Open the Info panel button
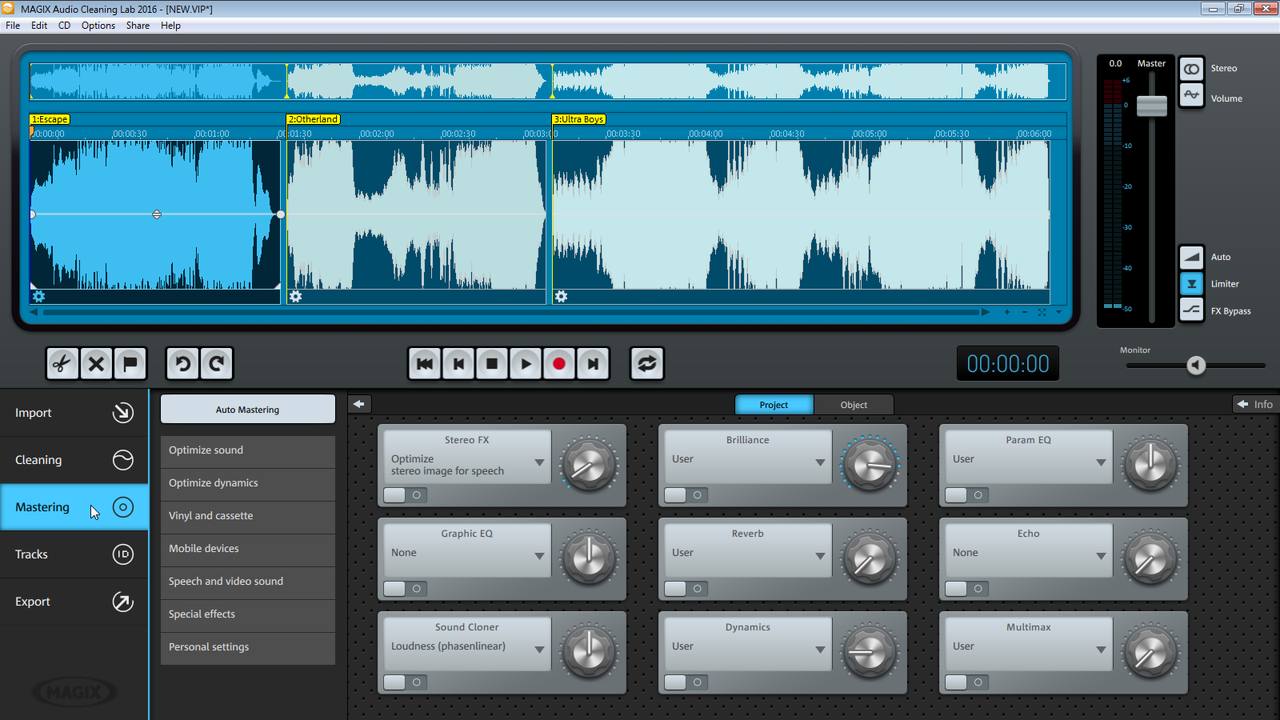This screenshot has height=720, width=1280. point(1256,404)
